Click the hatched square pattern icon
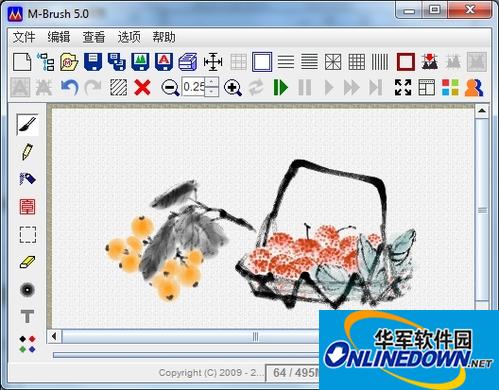The height and width of the screenshot is (390, 499). click(x=119, y=88)
